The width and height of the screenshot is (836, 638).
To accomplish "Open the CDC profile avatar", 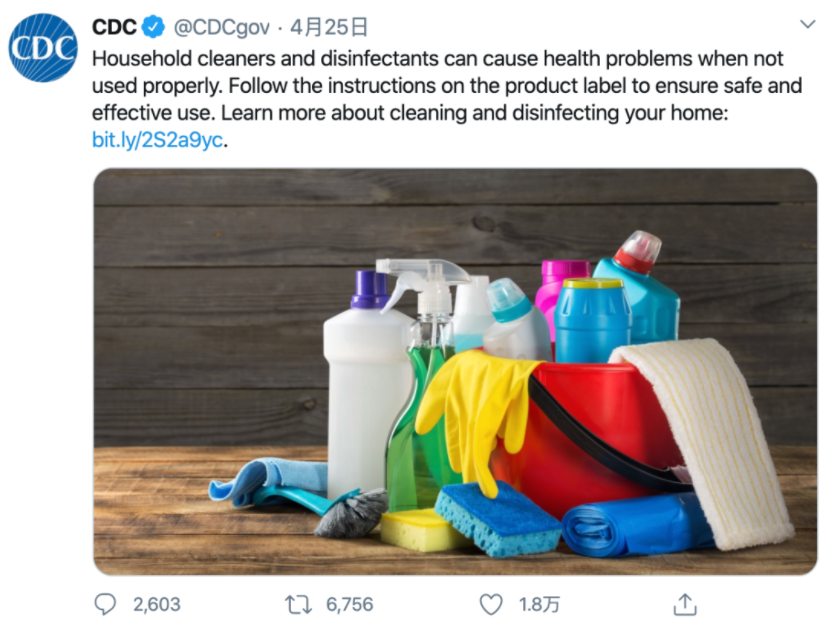I will (x=43, y=48).
